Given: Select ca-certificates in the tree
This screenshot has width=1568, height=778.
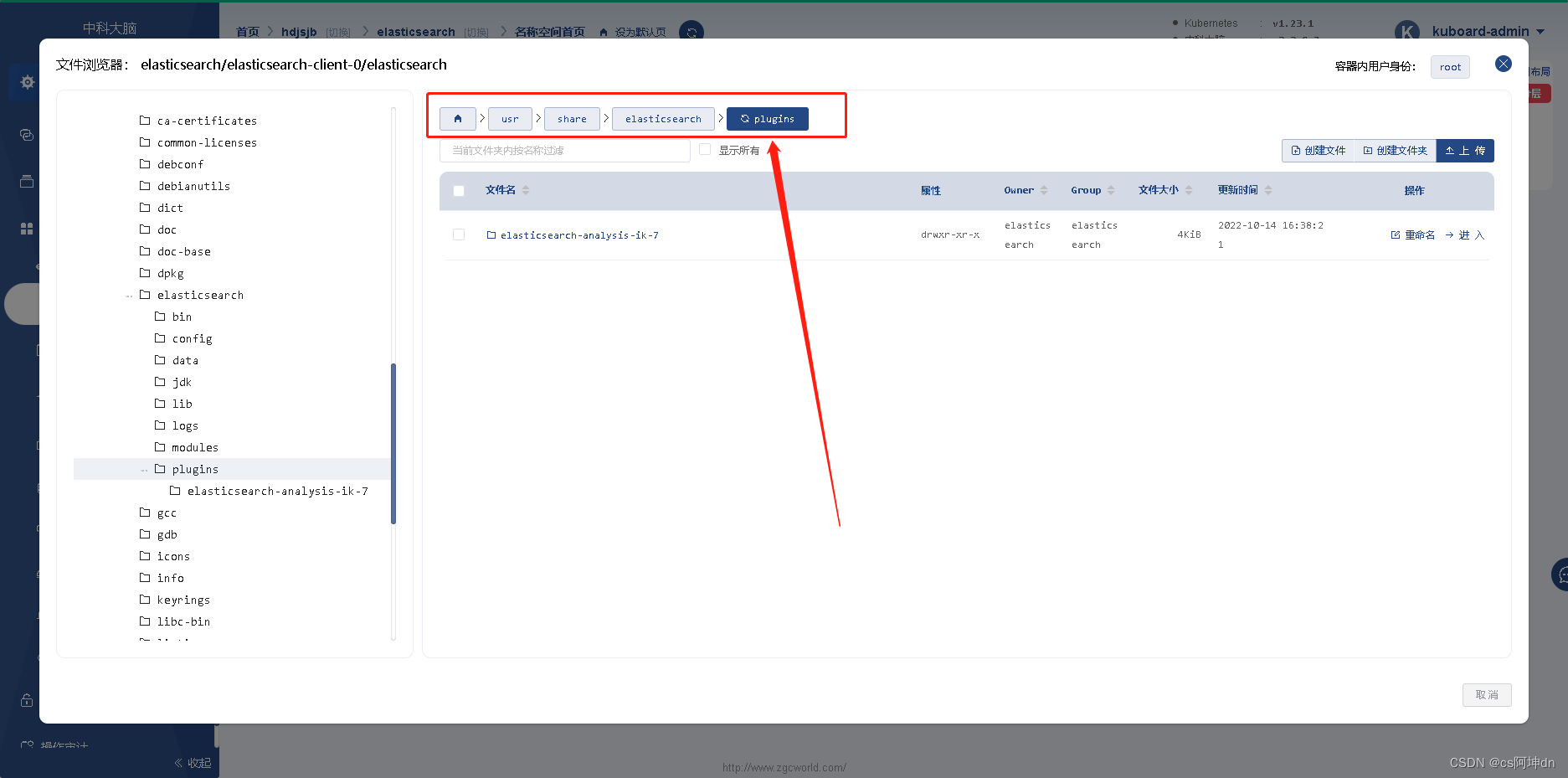Looking at the screenshot, I should 207,121.
